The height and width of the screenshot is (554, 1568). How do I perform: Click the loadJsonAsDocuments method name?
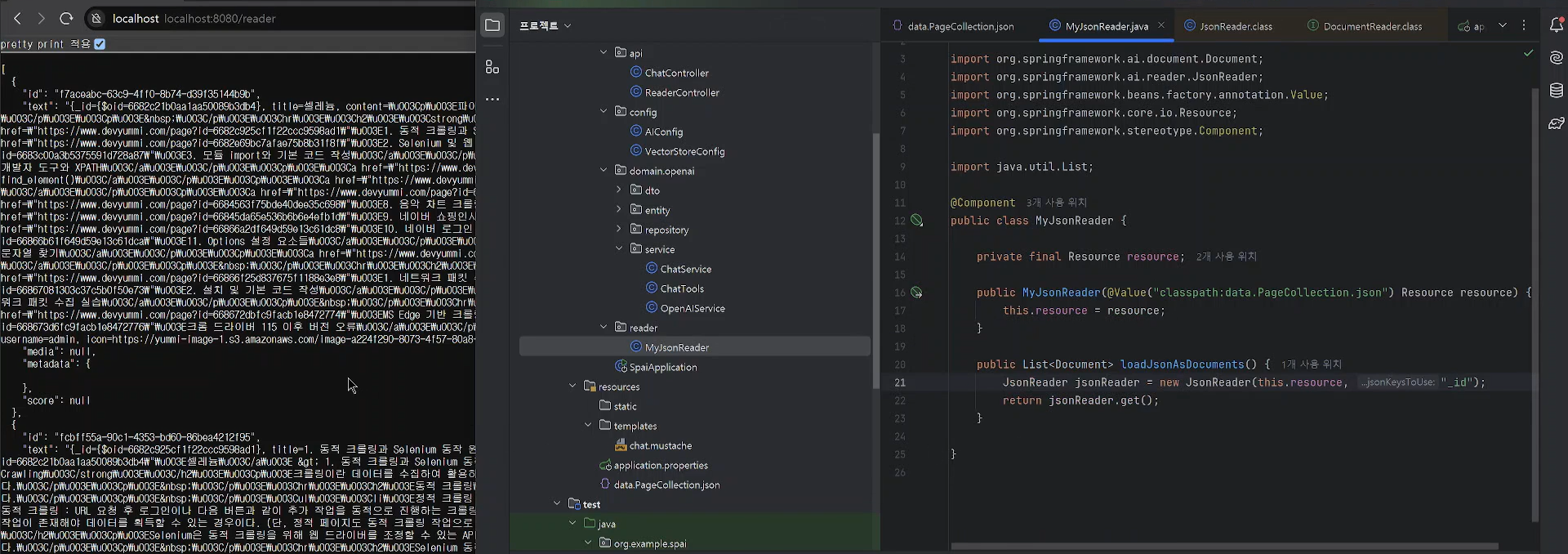1182,364
